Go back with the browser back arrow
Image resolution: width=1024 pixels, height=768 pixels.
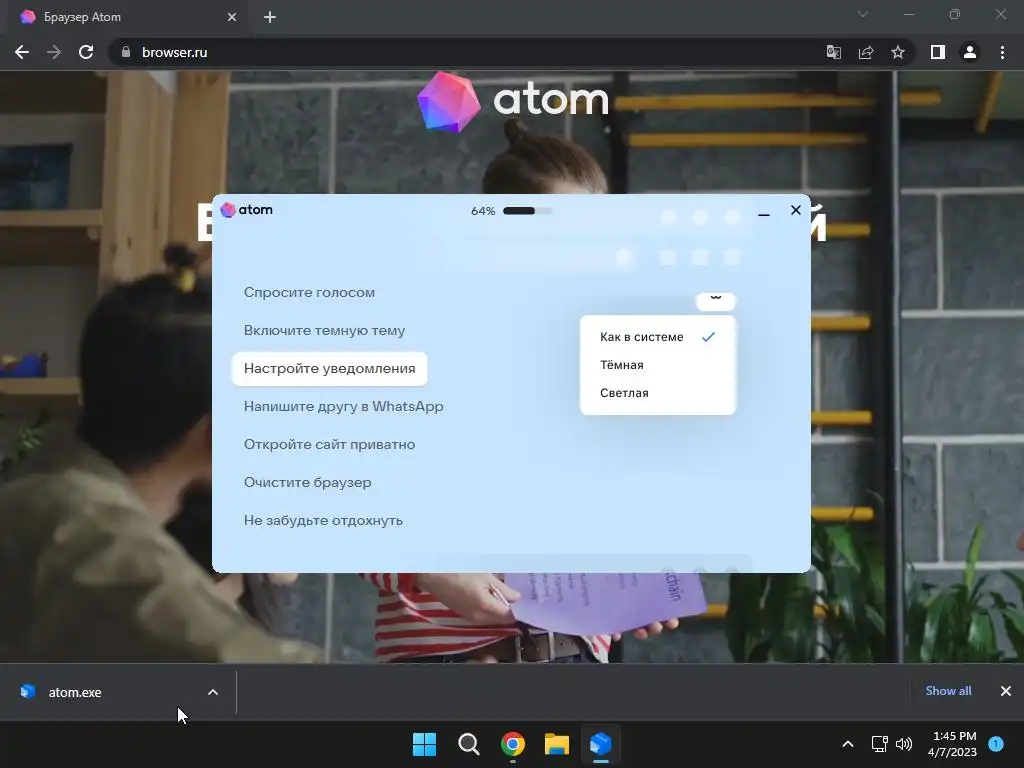(22, 52)
